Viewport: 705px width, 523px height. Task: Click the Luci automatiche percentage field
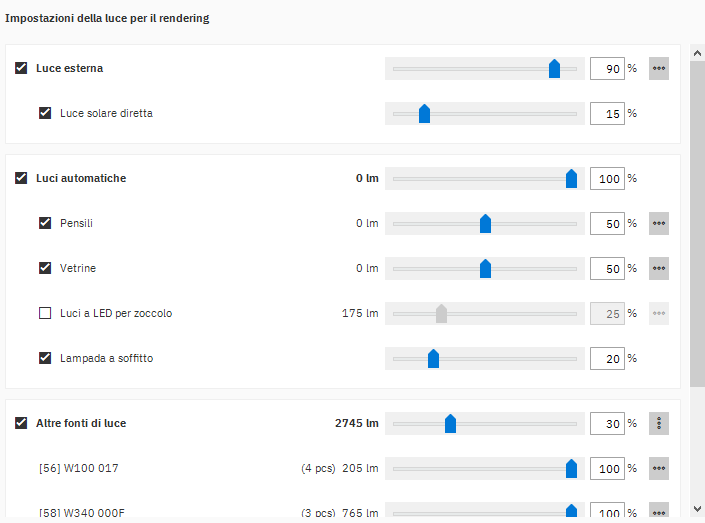coord(607,179)
